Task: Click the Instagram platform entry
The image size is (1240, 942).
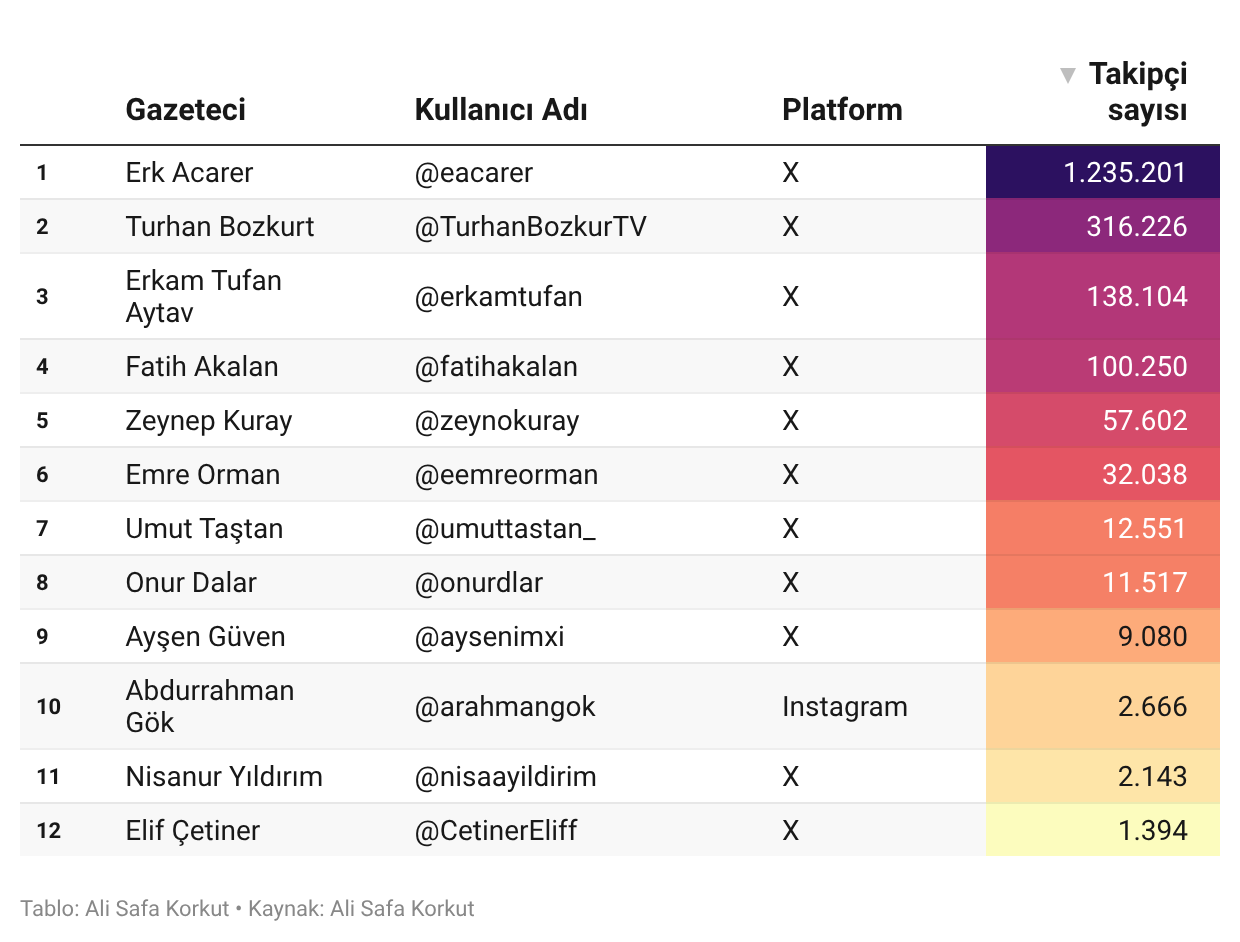Action: [x=845, y=707]
